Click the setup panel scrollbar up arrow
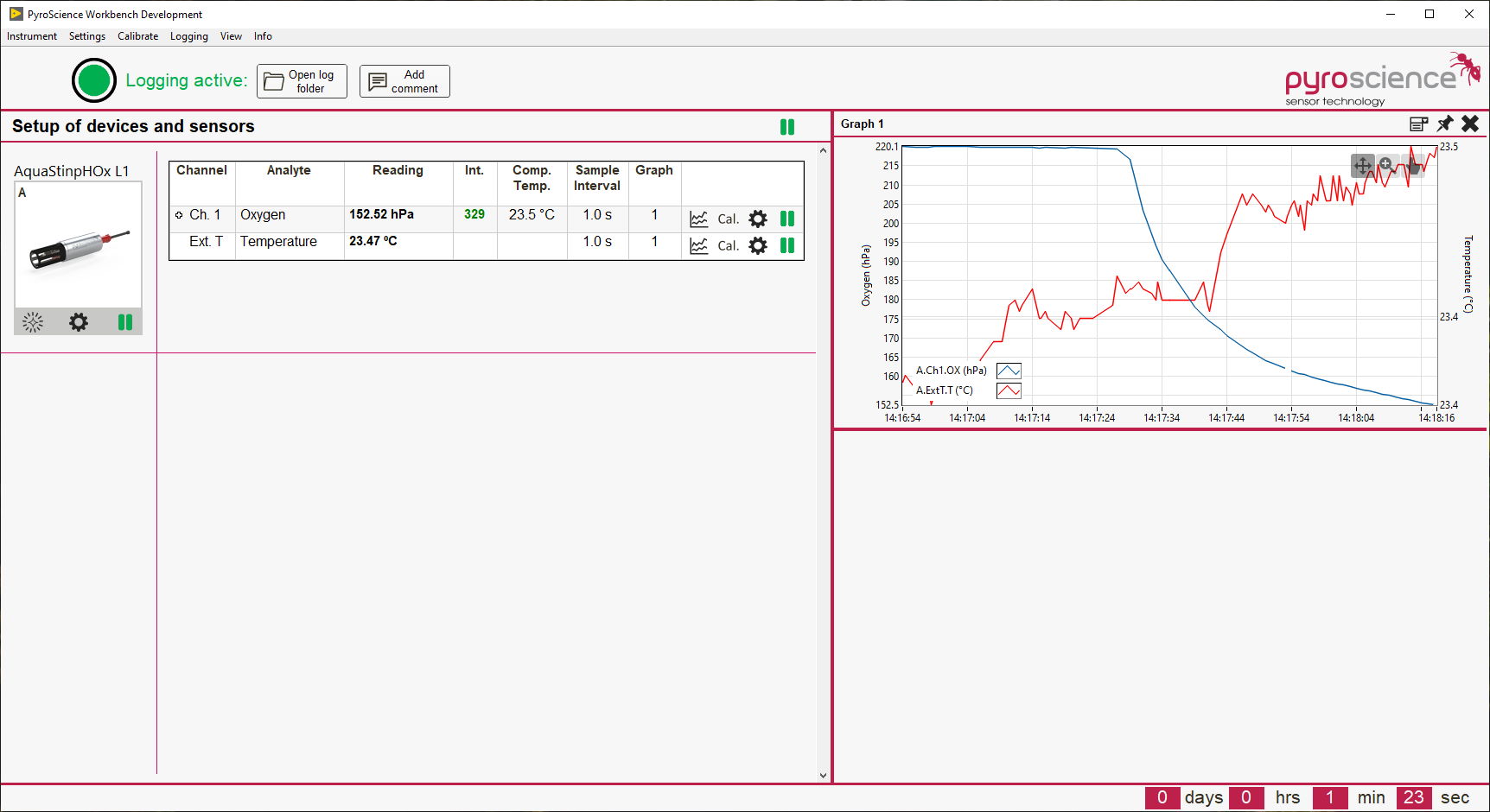Screen dimensions: 1490x812 coord(823,150)
